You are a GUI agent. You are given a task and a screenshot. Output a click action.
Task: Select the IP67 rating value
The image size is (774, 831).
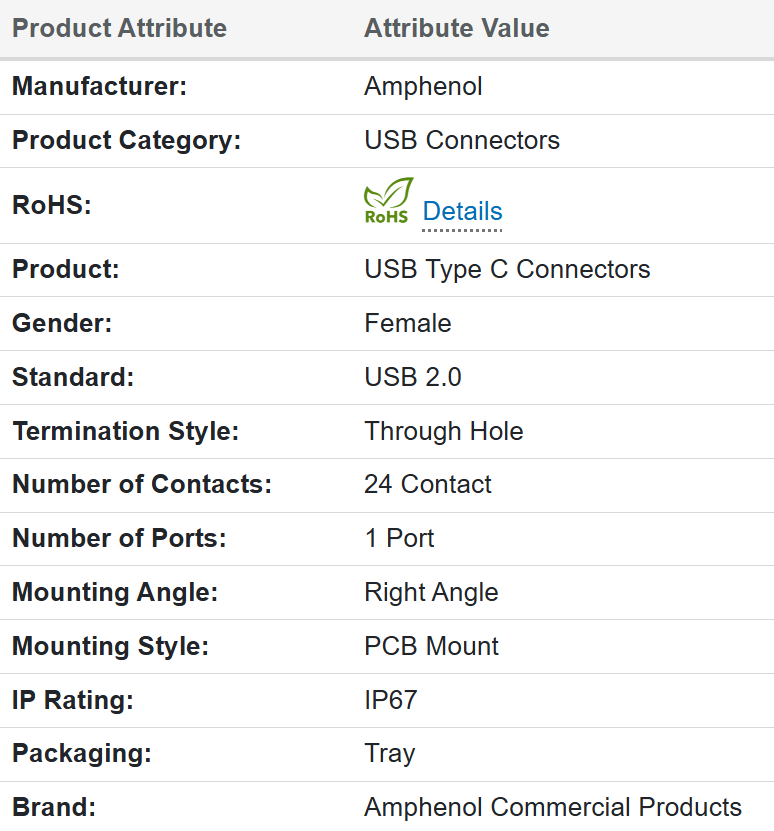click(x=390, y=701)
